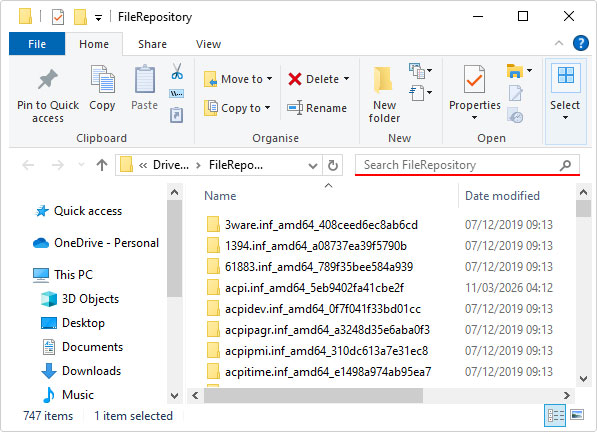The image size is (597, 432).
Task: Open the Easy access dropdown
Action: click(x=420, y=92)
